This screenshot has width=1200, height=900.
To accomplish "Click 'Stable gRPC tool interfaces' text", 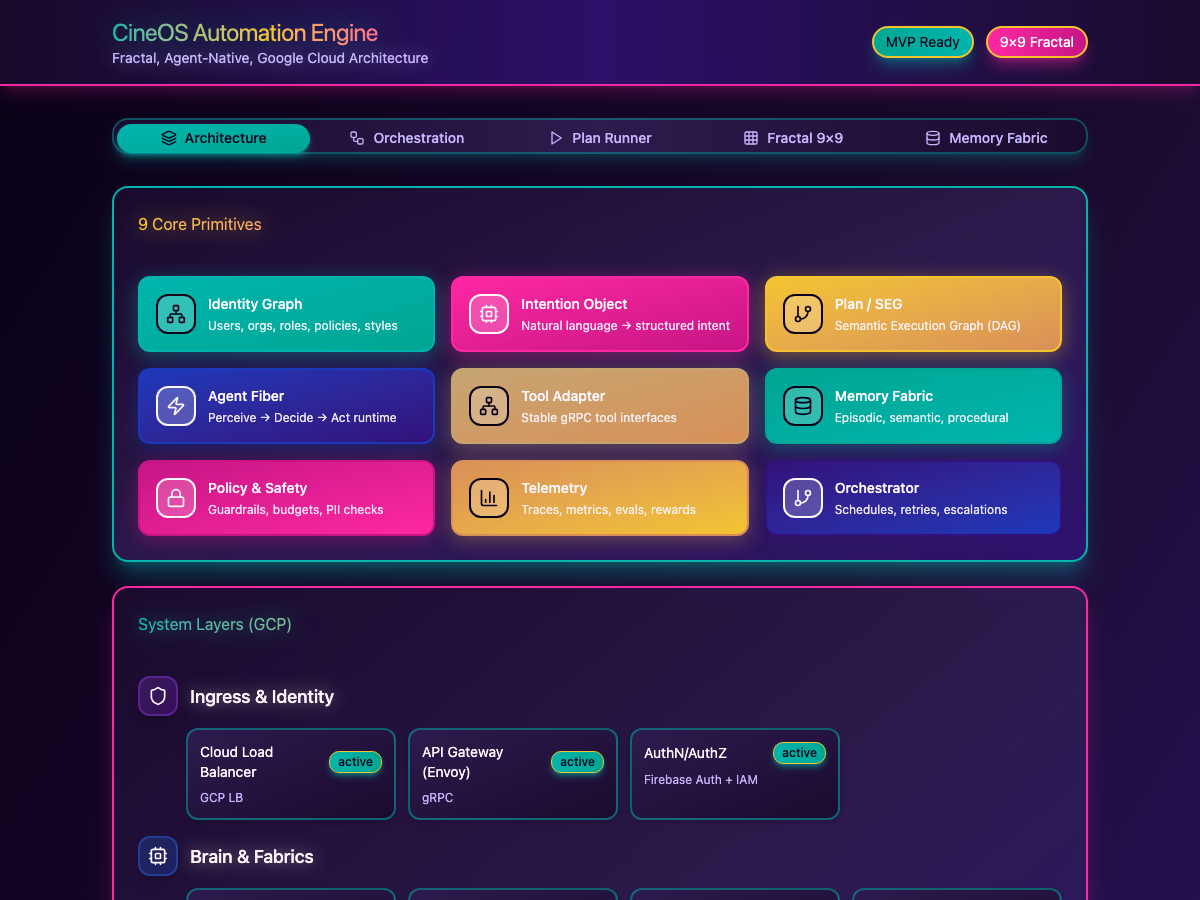I will coord(599,417).
